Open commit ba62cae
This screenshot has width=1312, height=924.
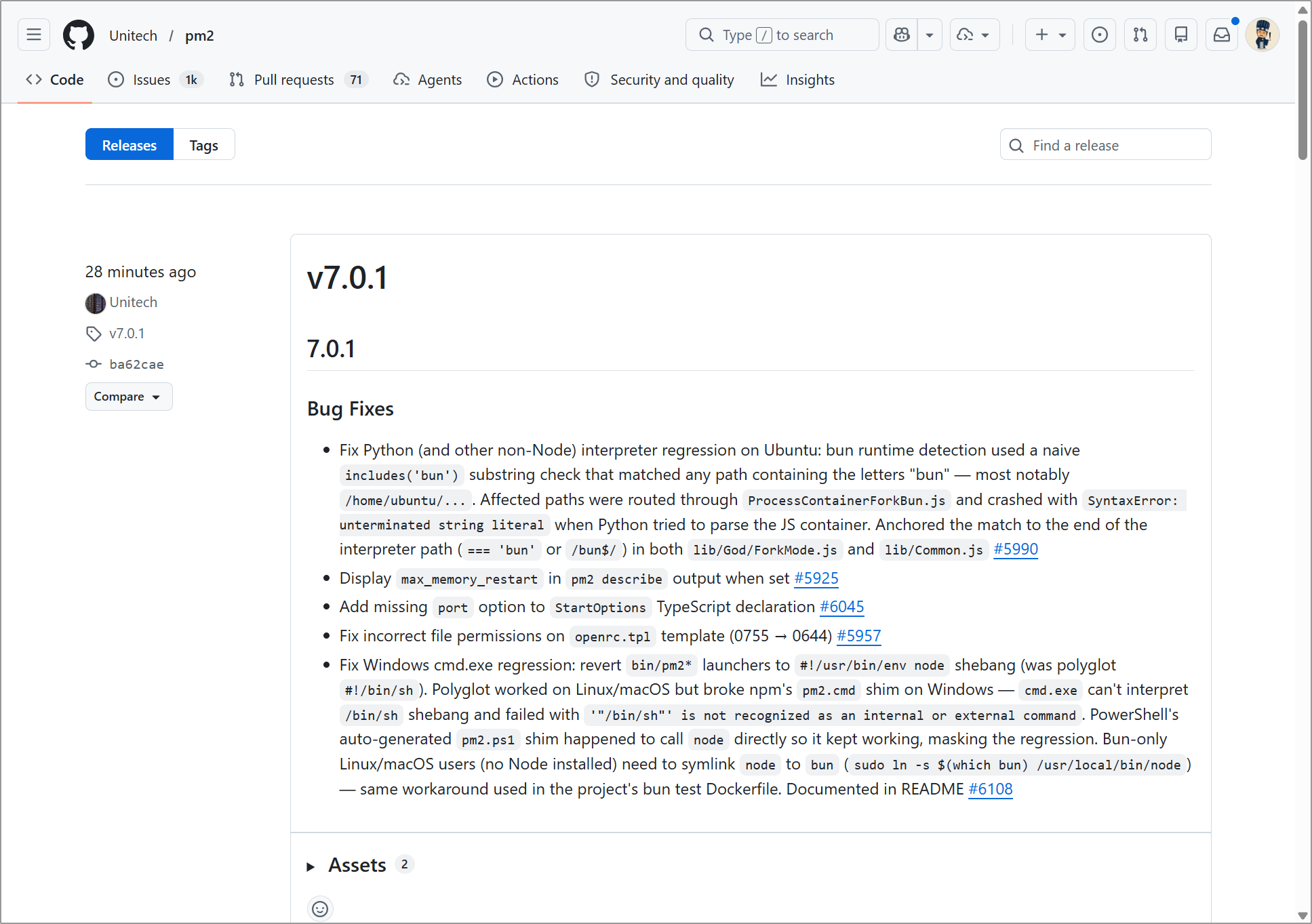pyautogui.click(x=137, y=365)
